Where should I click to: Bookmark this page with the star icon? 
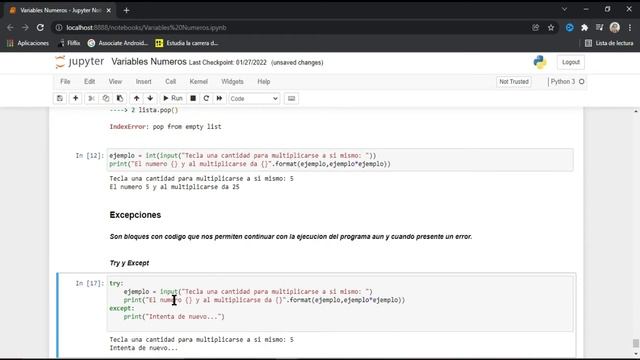tap(551, 28)
